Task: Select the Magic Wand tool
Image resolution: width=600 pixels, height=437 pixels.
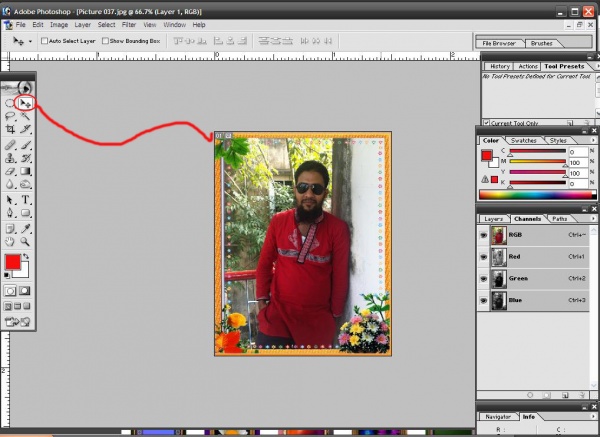Action: (25, 116)
